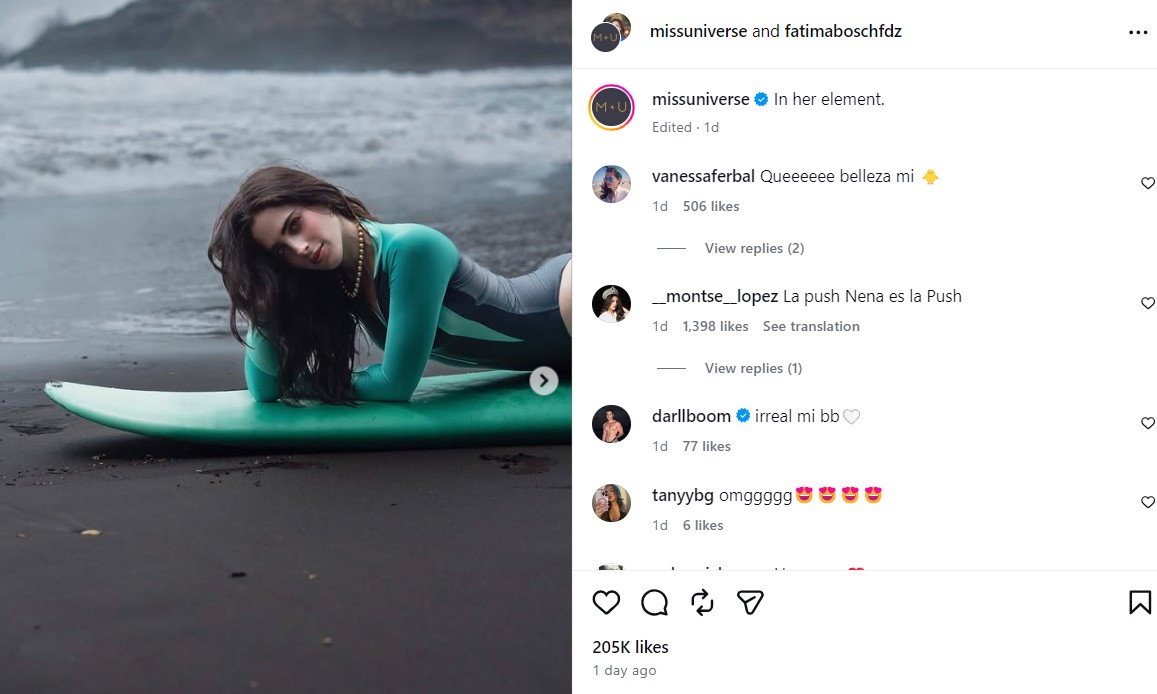Image resolution: width=1157 pixels, height=694 pixels.
Task: Save the post with bookmark icon
Action: coord(1139,602)
